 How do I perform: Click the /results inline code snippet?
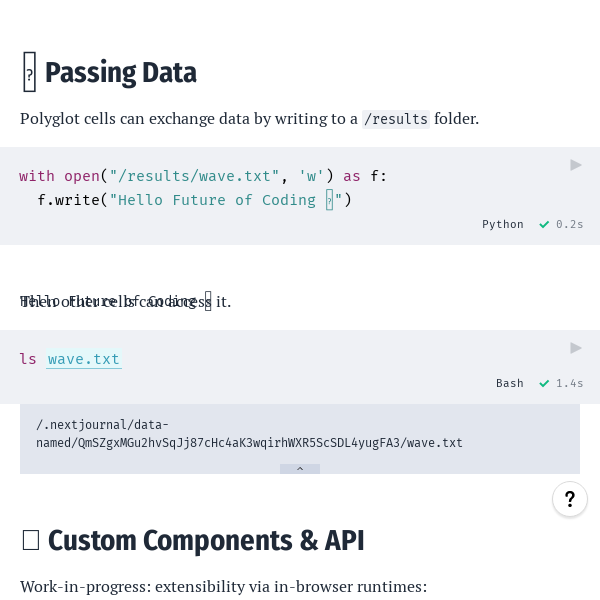(396, 119)
